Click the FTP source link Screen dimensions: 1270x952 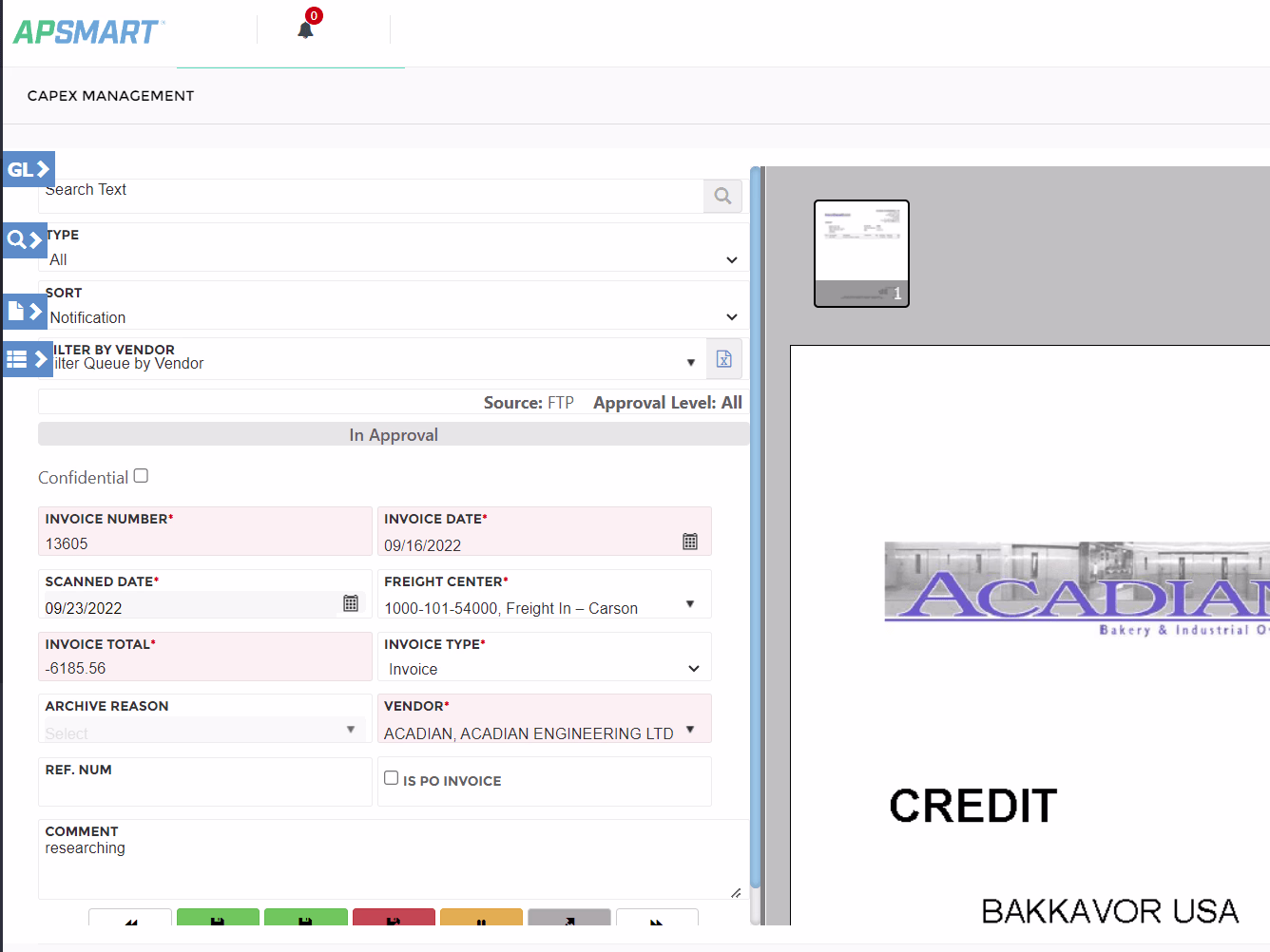(561, 402)
